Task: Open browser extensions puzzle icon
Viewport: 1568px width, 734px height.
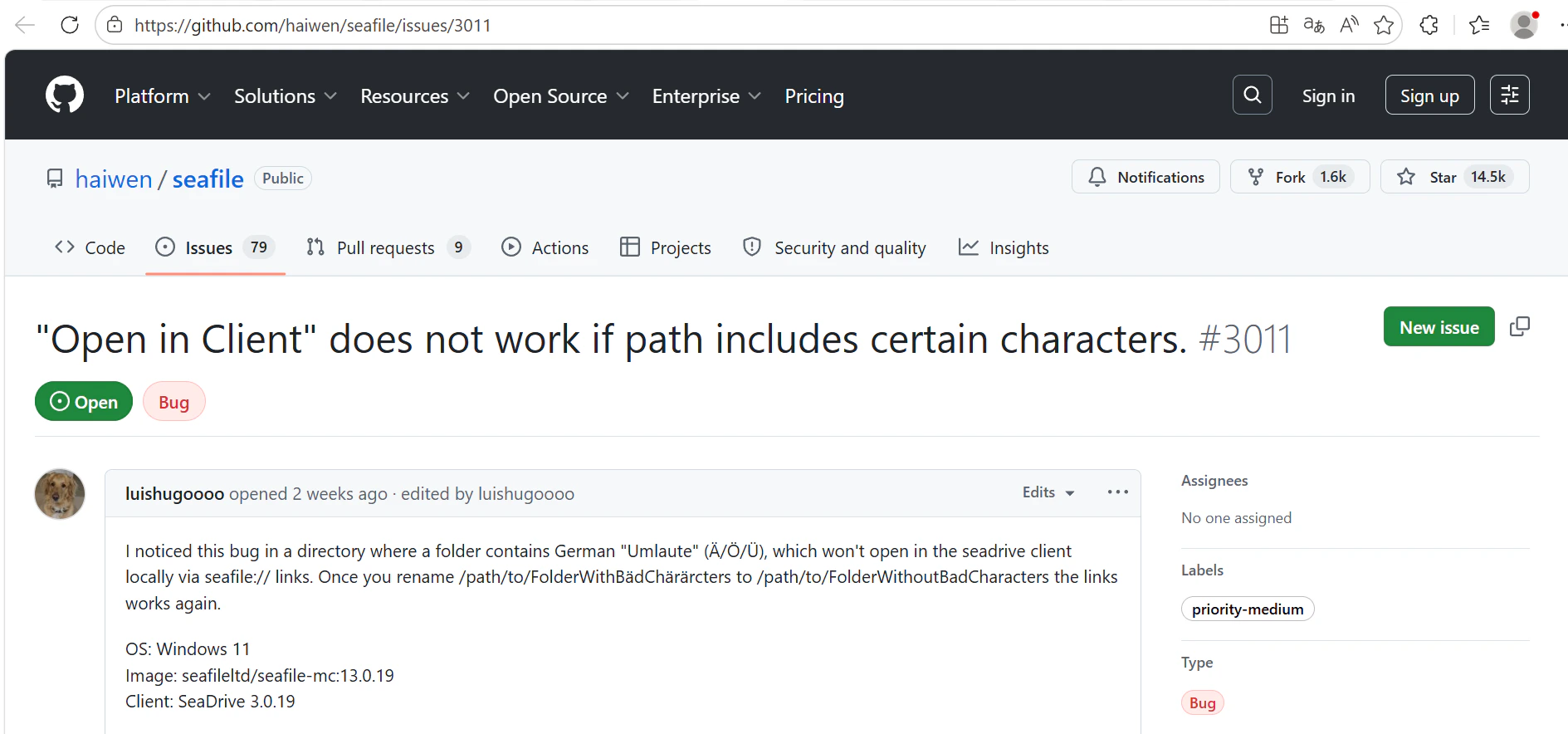Action: pyautogui.click(x=1429, y=25)
